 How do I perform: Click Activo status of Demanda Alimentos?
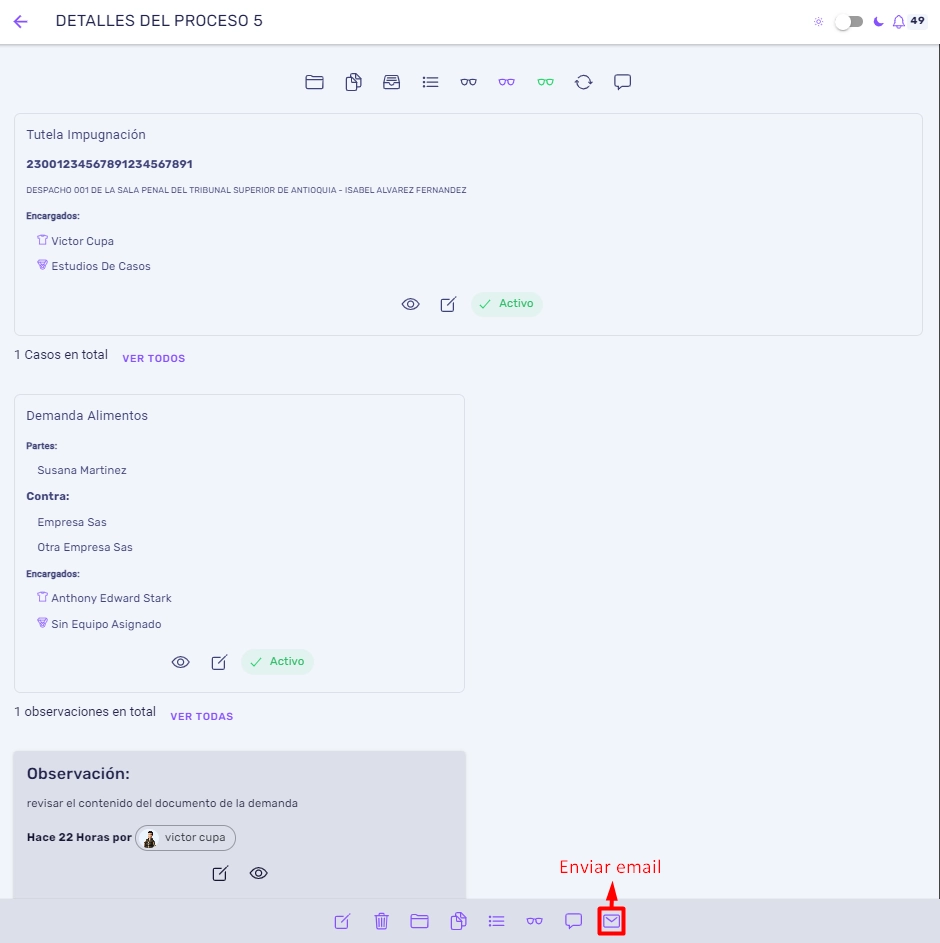tap(277, 662)
